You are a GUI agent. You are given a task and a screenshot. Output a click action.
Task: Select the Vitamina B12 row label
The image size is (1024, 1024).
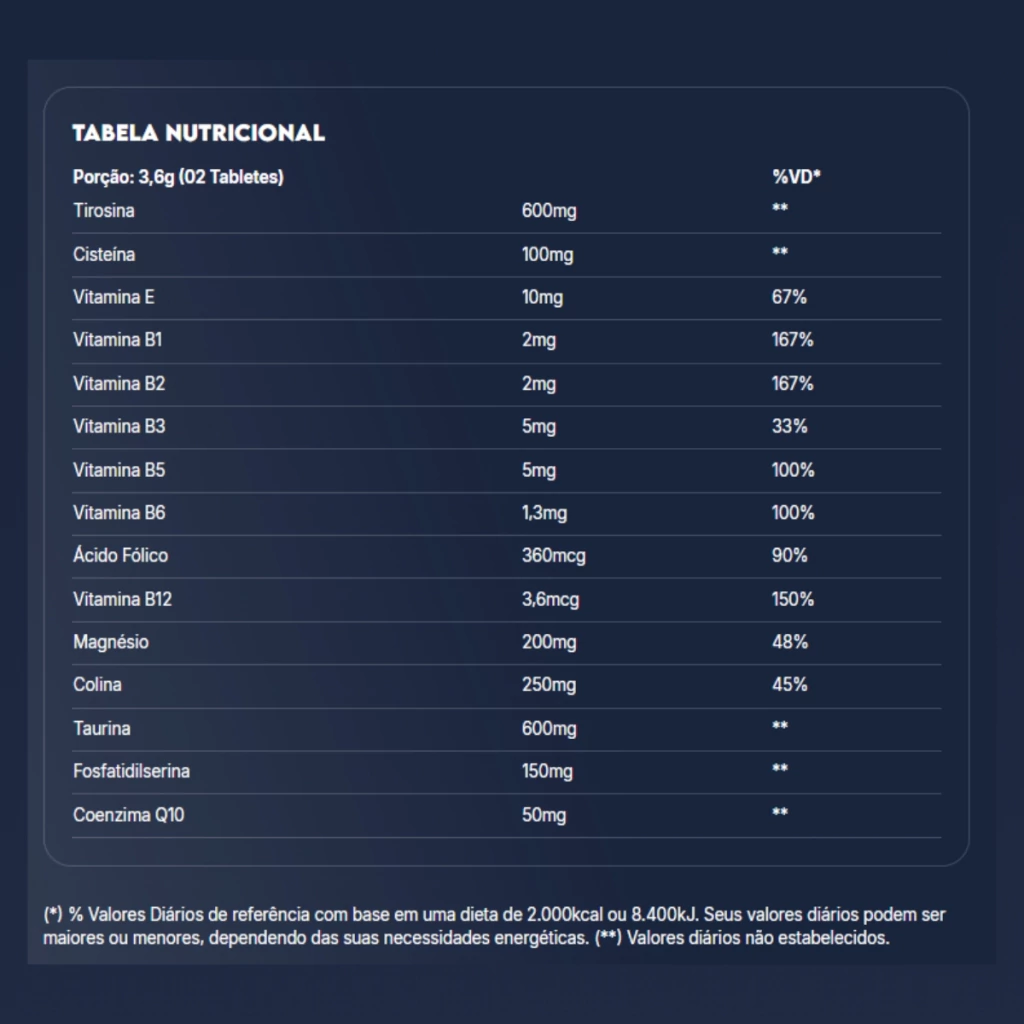tap(122, 599)
